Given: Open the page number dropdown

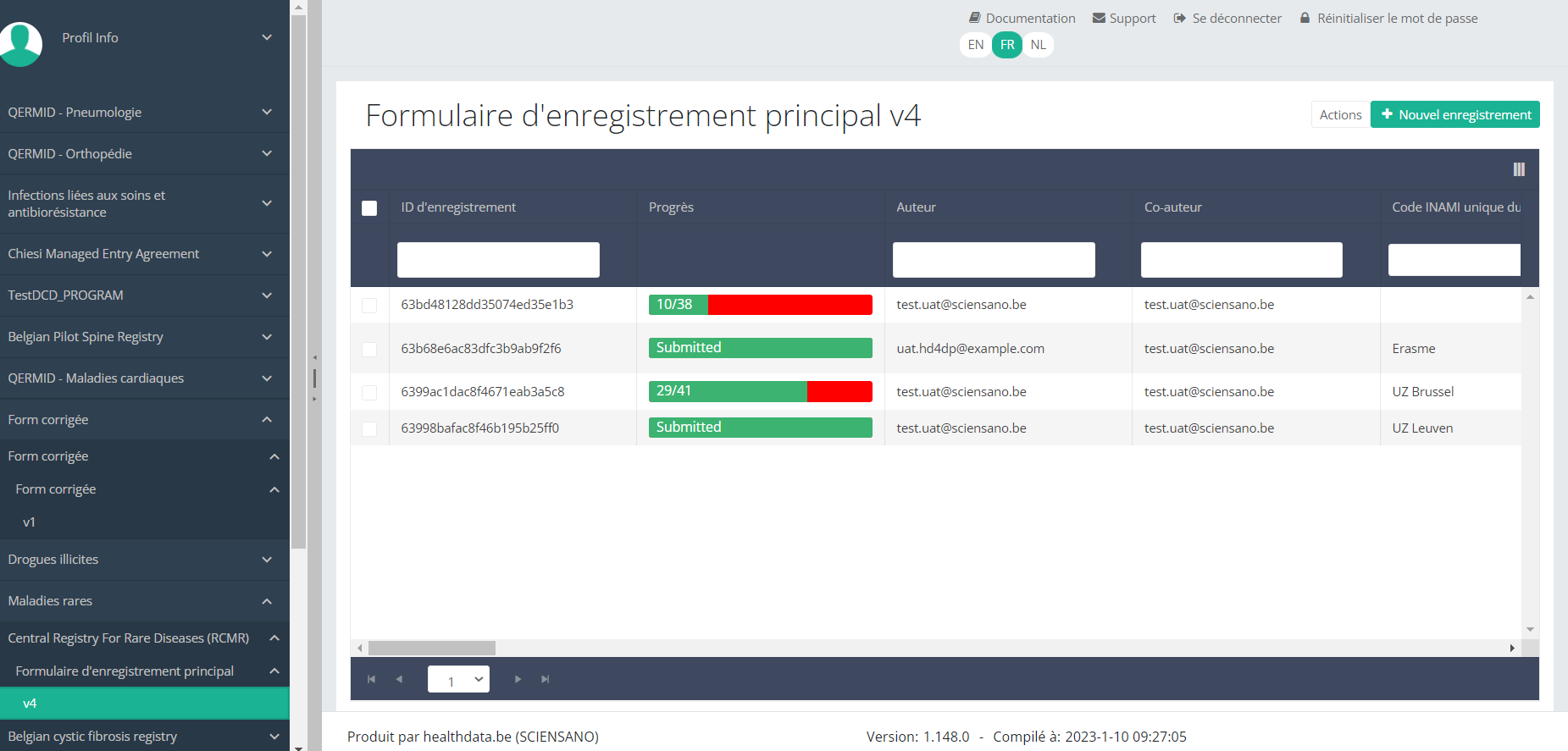Looking at the screenshot, I should pyautogui.click(x=458, y=679).
